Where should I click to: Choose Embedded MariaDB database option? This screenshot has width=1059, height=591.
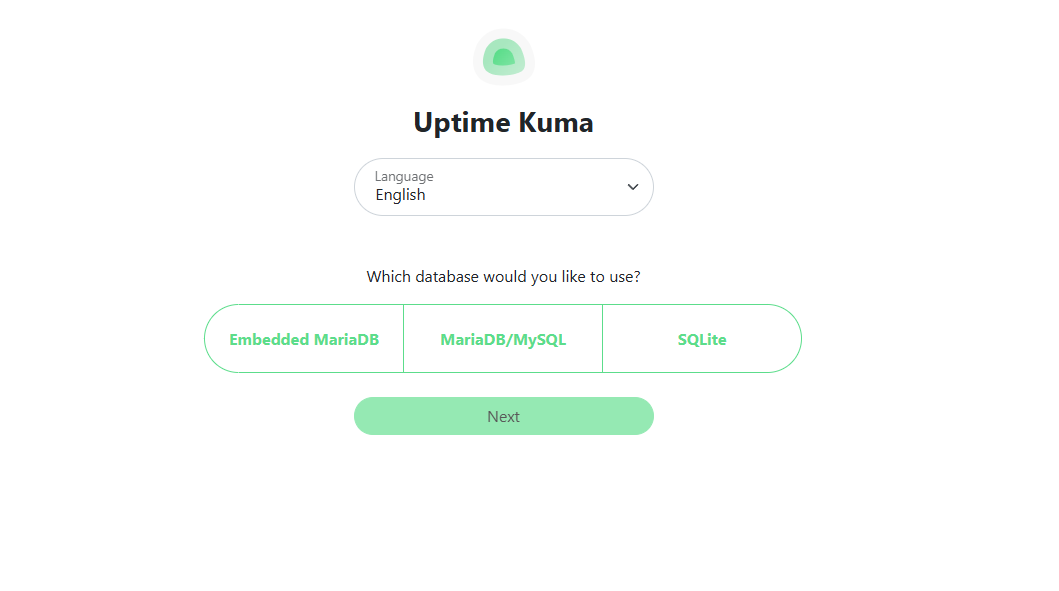304,339
